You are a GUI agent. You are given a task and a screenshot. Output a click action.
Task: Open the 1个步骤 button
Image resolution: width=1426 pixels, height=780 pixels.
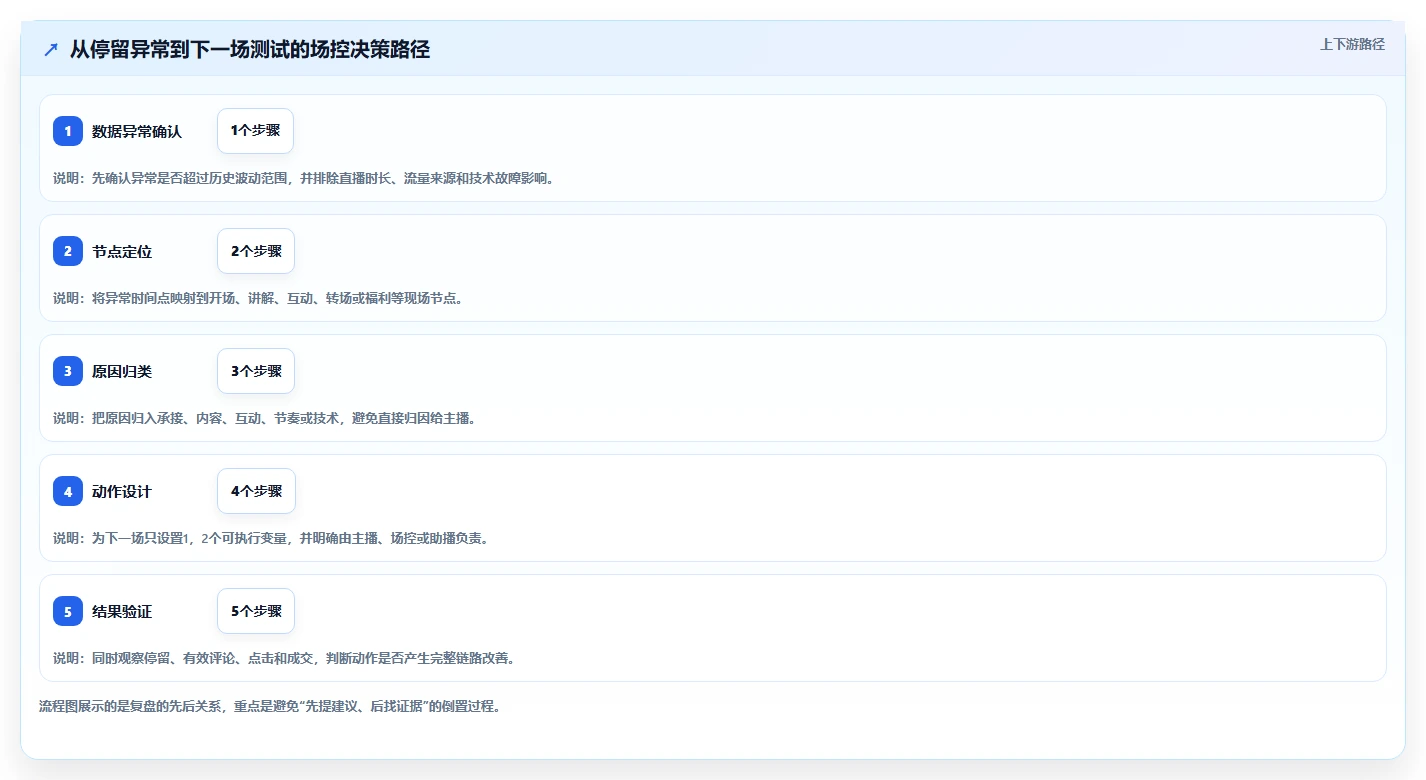pos(255,131)
